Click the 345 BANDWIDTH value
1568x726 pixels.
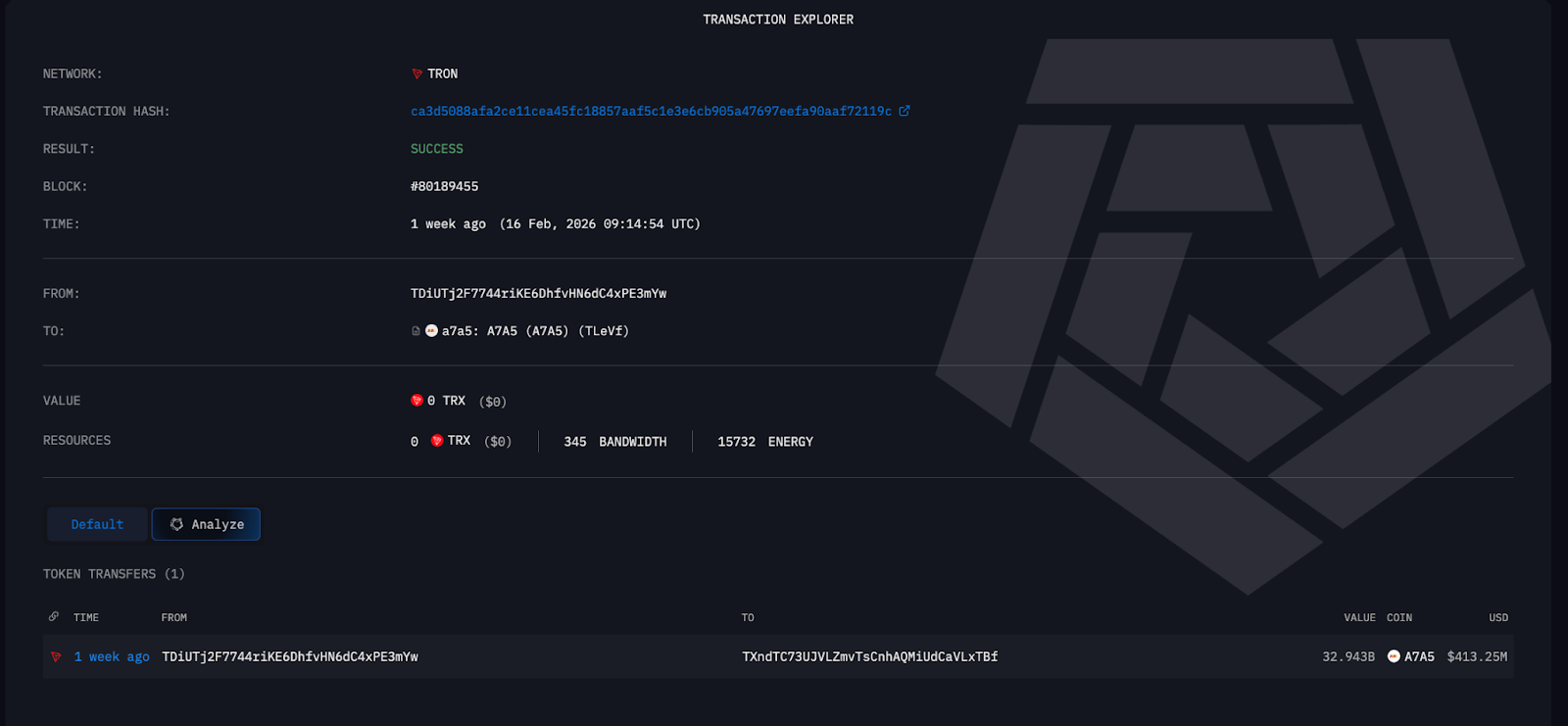[x=615, y=442]
